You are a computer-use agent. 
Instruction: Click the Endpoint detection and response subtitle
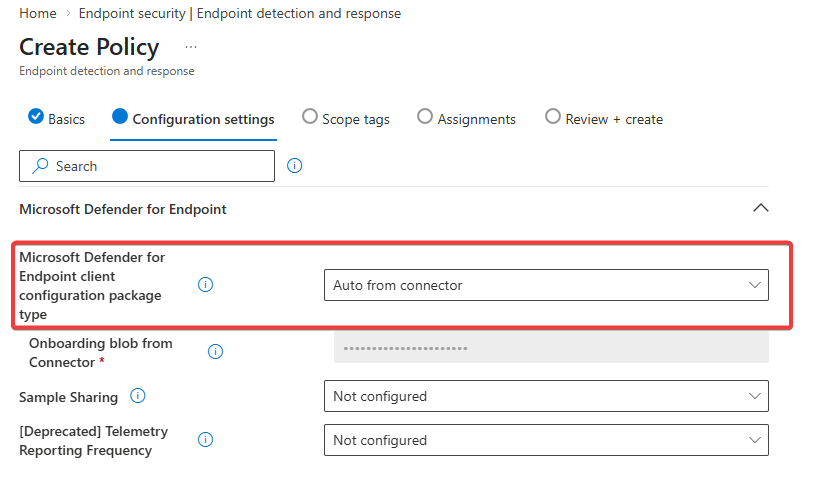tap(107, 71)
